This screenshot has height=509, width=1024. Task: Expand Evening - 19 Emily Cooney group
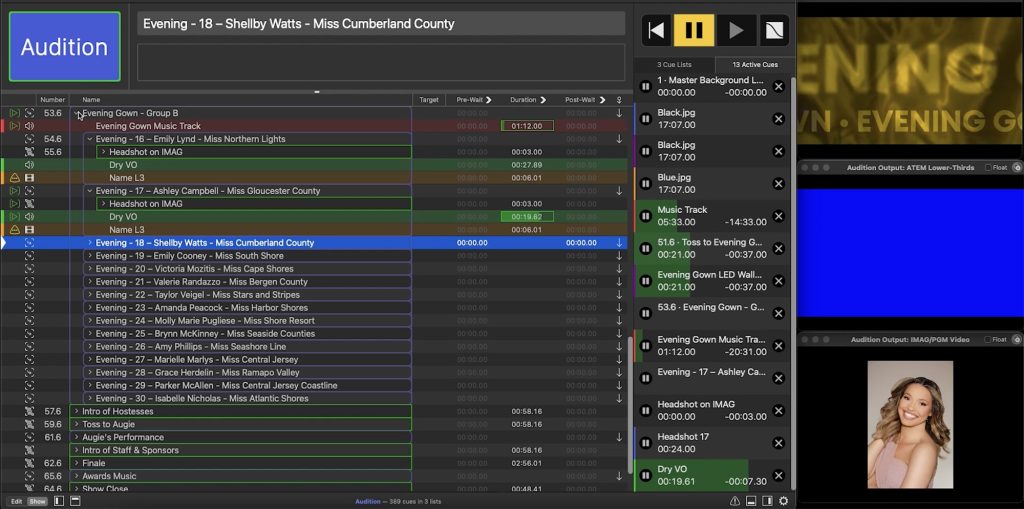tap(90, 255)
